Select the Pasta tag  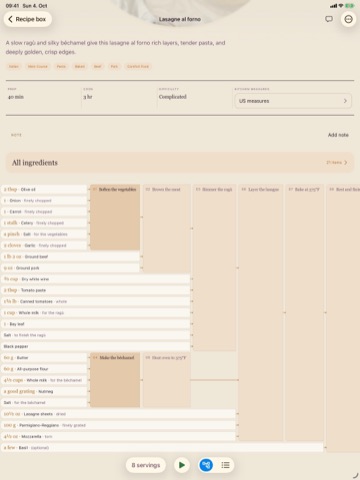61,66
